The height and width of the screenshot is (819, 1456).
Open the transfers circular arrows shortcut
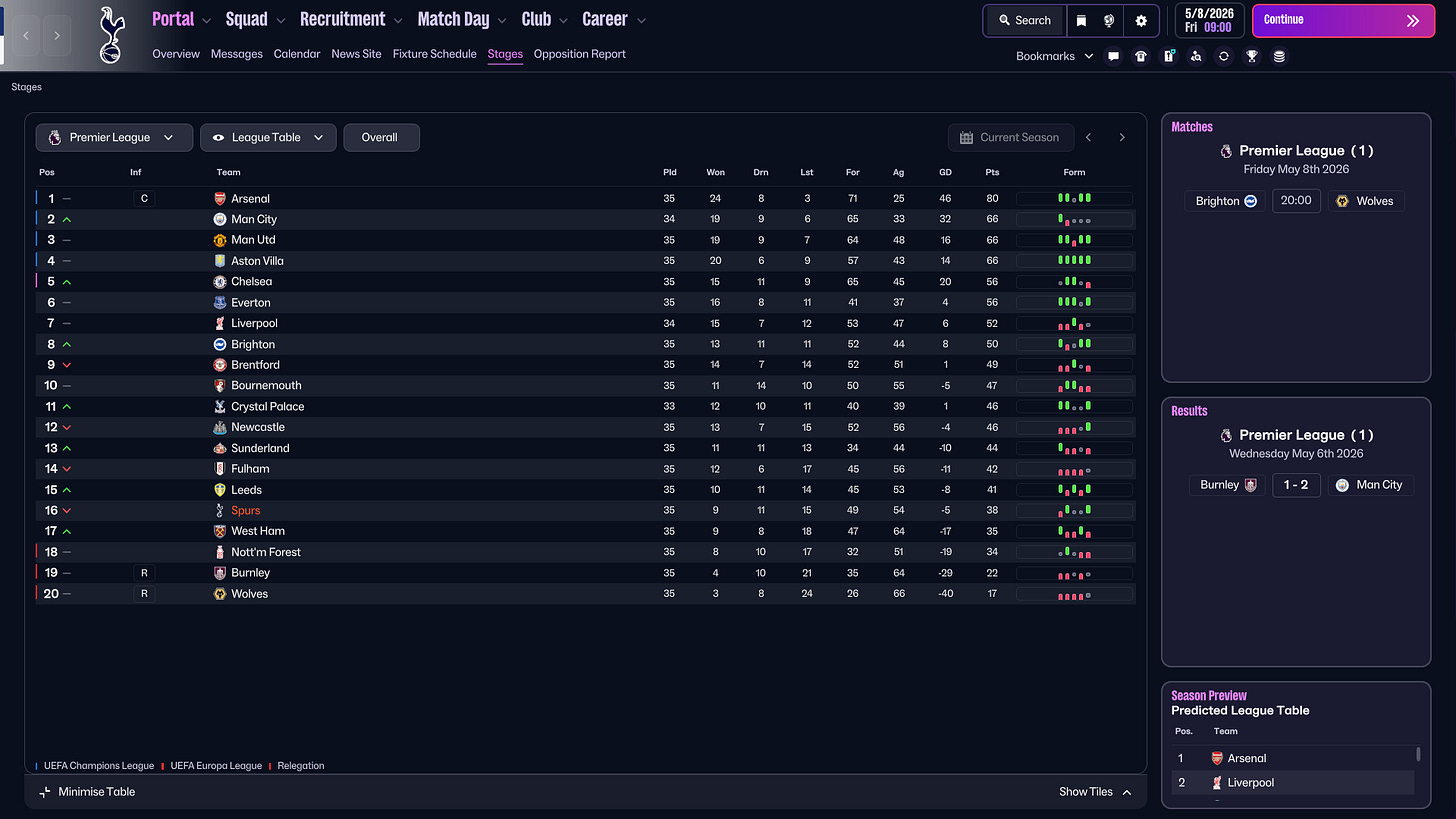[x=1223, y=56]
